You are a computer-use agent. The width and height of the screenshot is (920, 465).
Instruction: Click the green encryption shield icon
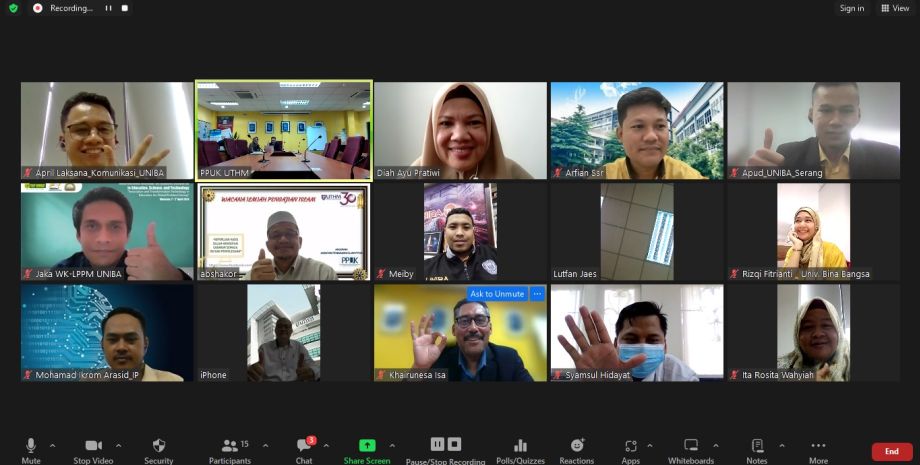pos(13,8)
